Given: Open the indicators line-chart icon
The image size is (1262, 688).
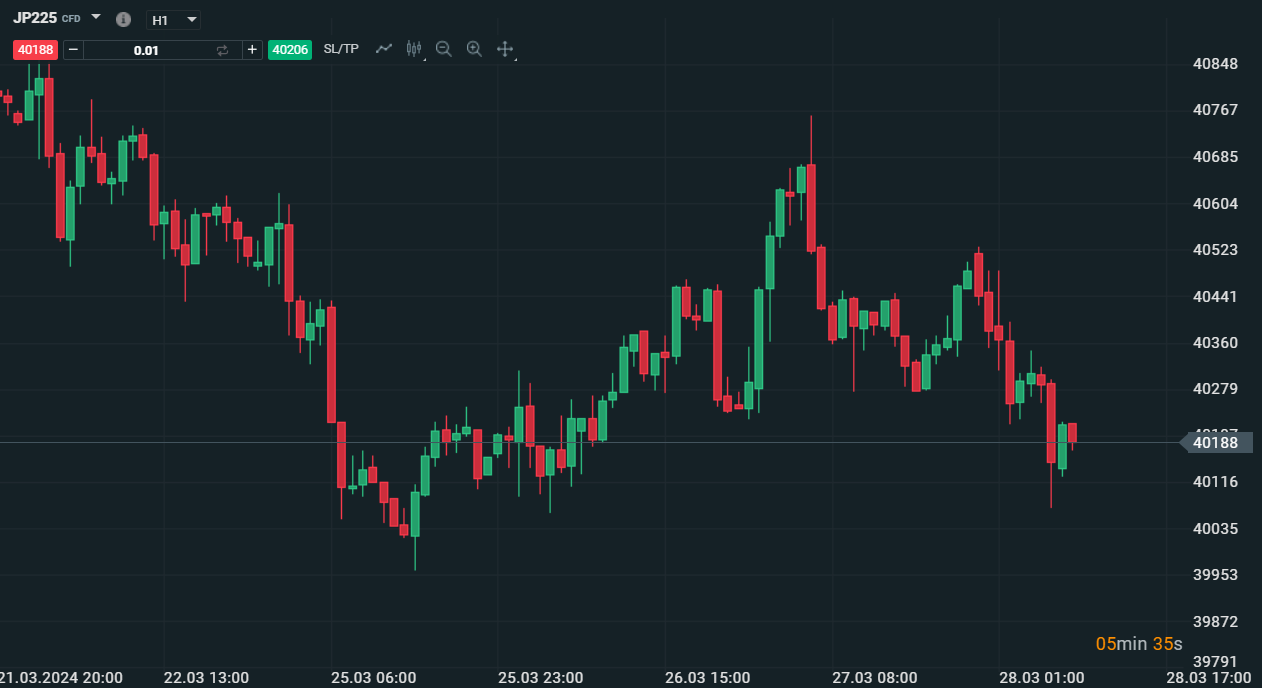Looking at the screenshot, I should (383, 48).
